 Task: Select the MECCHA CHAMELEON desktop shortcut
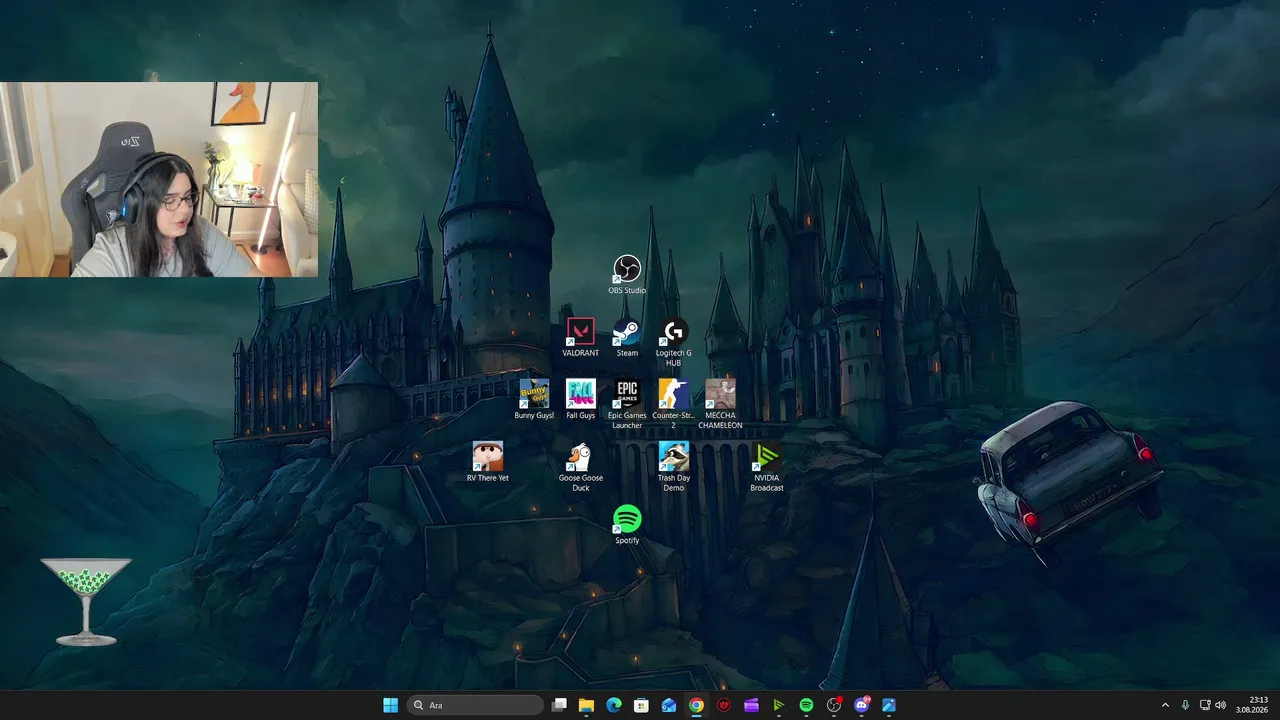tap(720, 404)
